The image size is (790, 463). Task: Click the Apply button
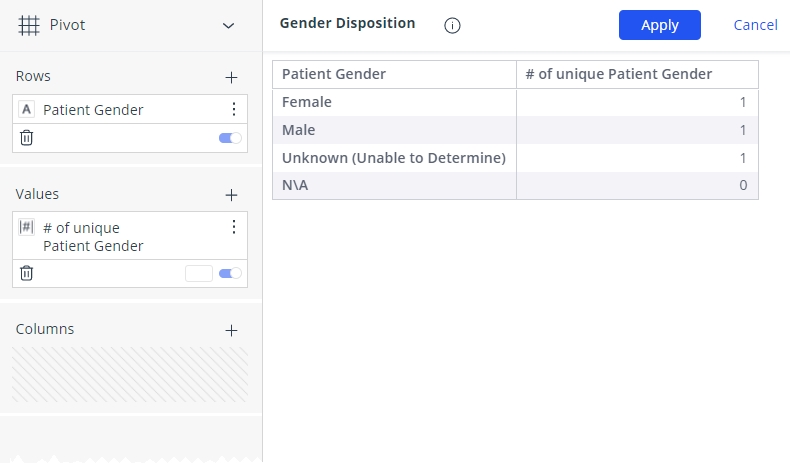(660, 25)
